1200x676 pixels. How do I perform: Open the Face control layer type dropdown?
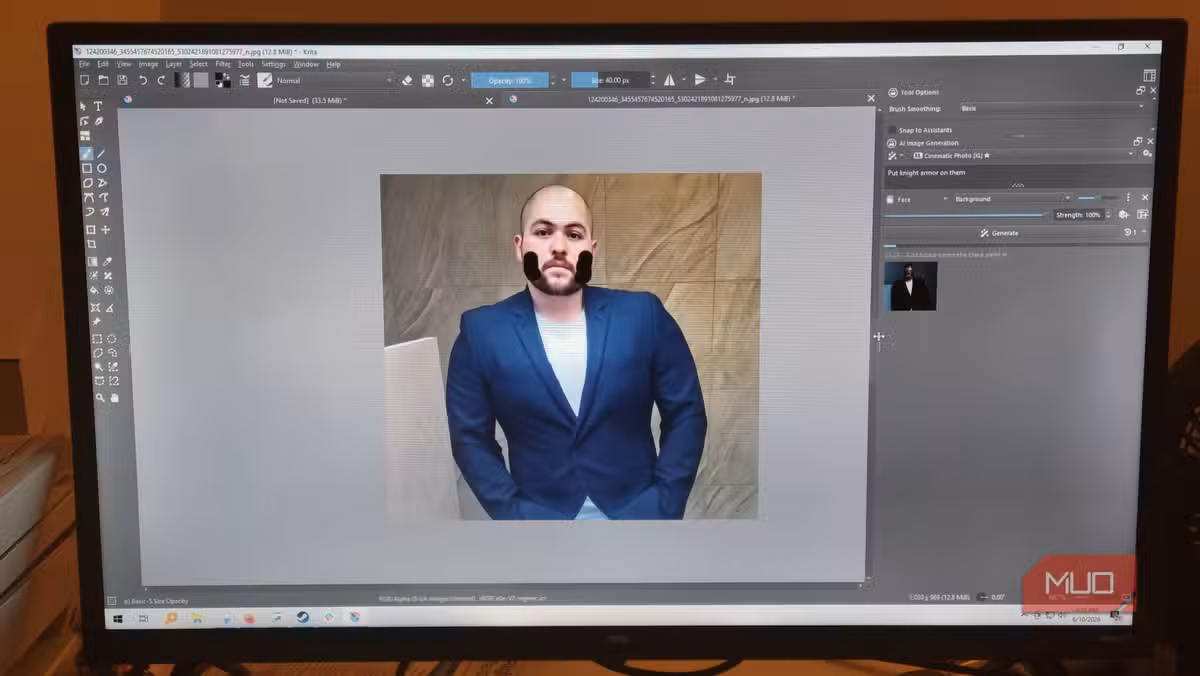917,199
